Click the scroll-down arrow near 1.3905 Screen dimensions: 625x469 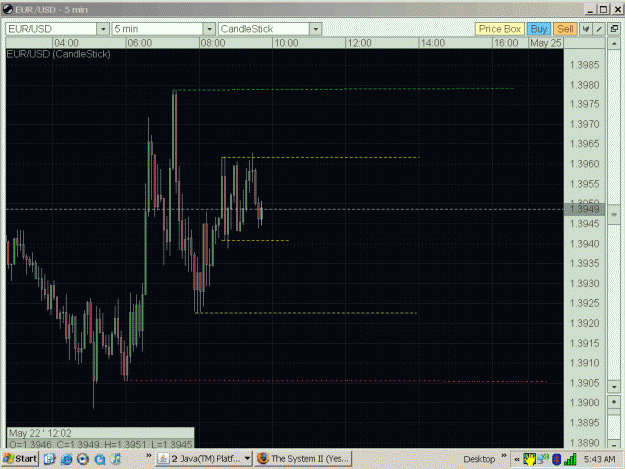point(614,387)
